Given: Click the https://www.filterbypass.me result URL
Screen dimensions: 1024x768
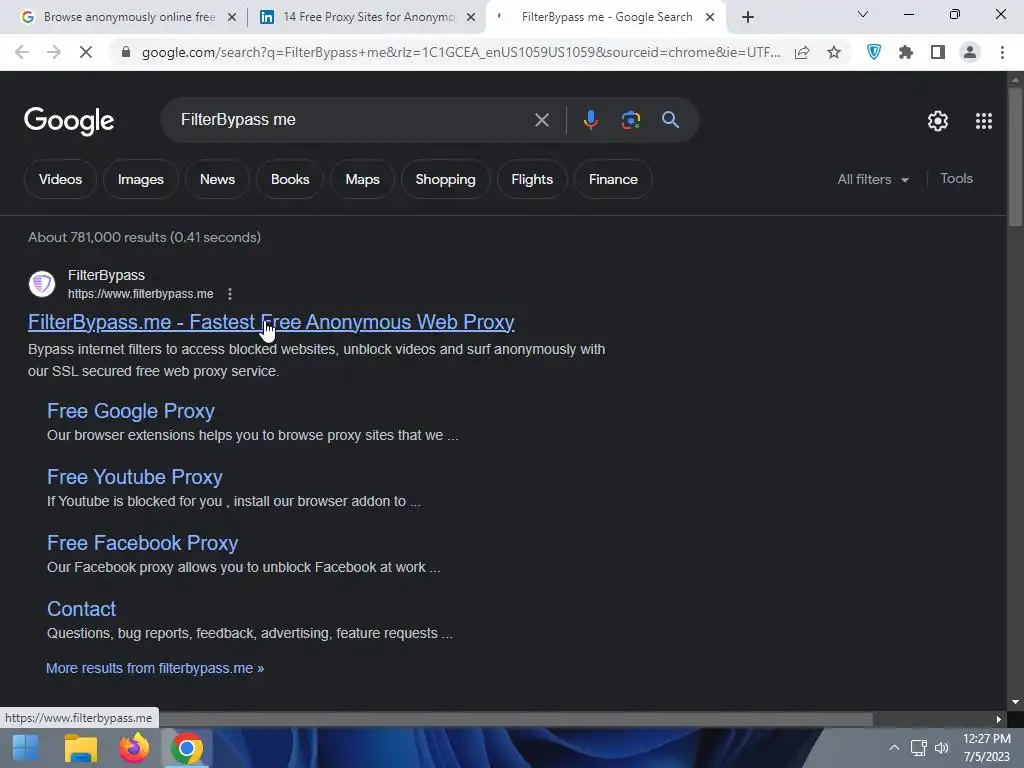Looking at the screenshot, I should click(140, 295).
